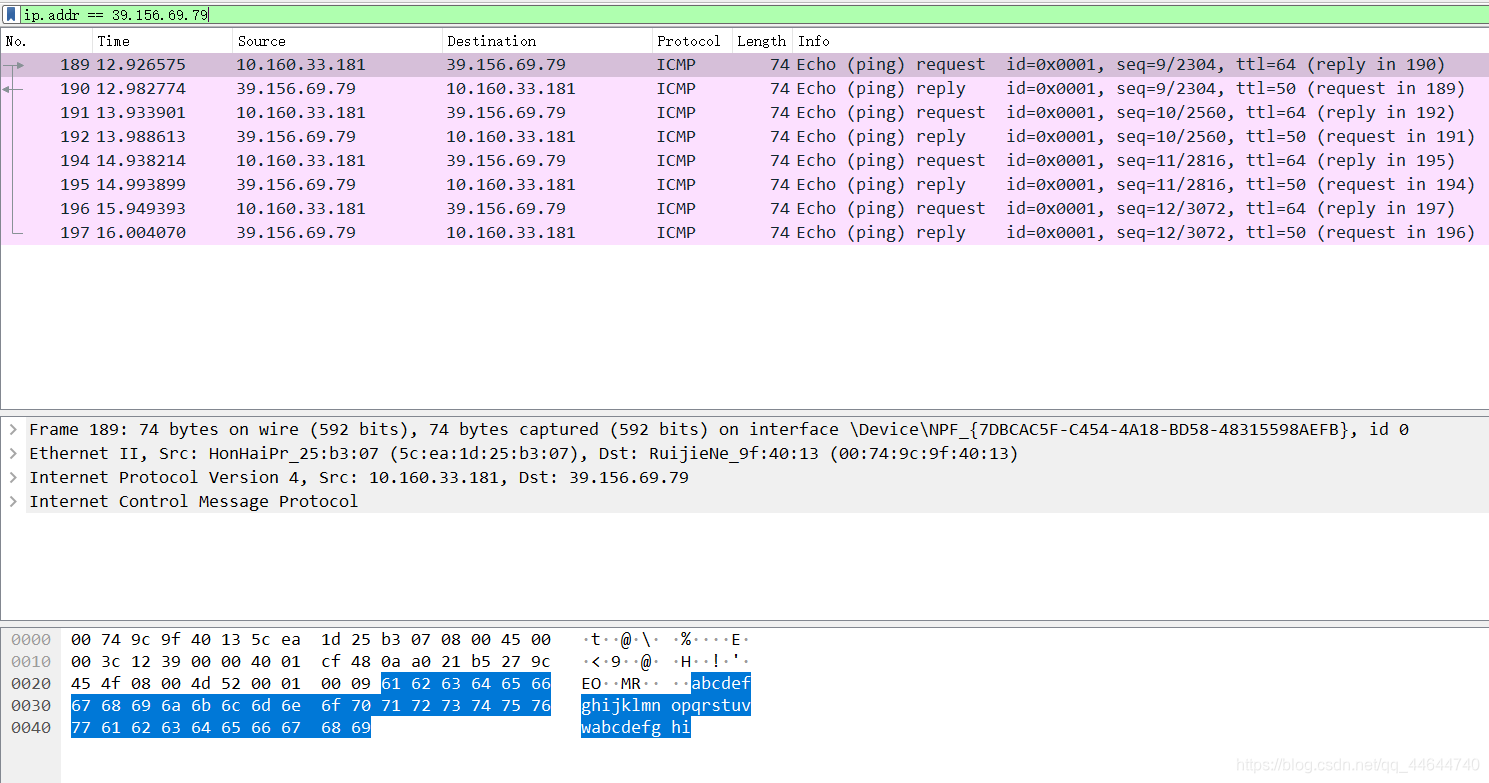Sort by the Protocol column header
The height and width of the screenshot is (783, 1489).
(692, 41)
